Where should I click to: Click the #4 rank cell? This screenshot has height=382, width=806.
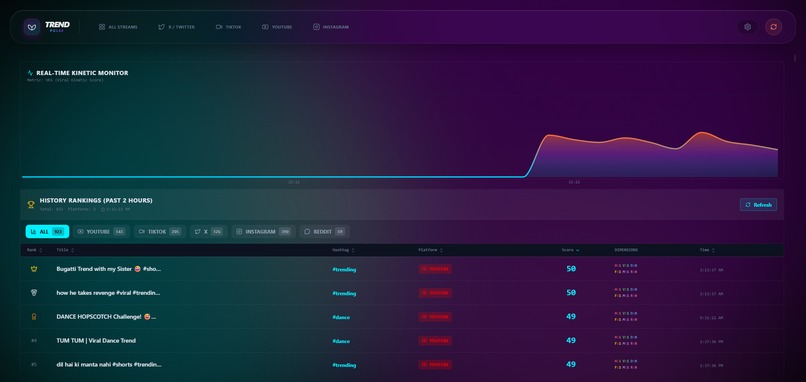(x=34, y=340)
